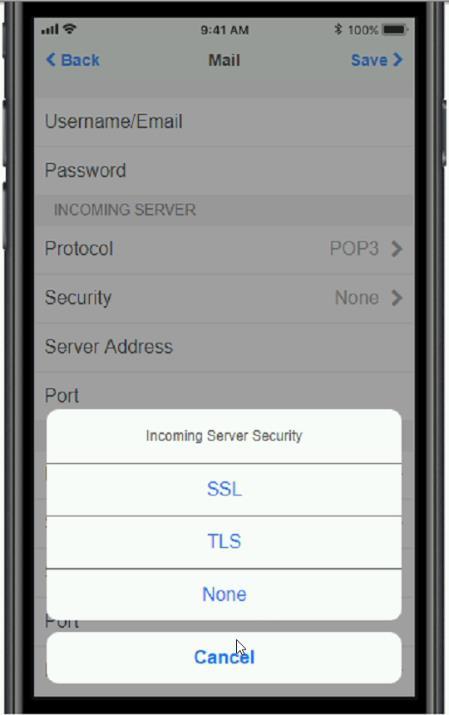Tap the Wi-Fi status icon
This screenshot has height=715, width=449.
[70, 29]
